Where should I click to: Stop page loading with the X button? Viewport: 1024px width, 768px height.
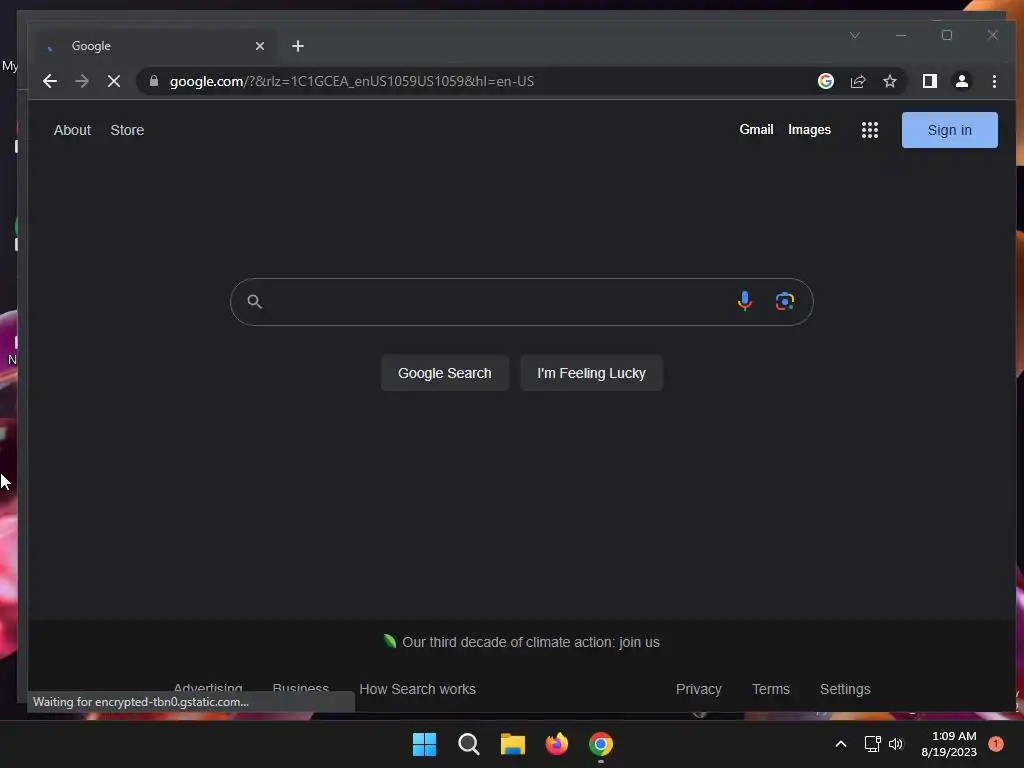tap(114, 81)
